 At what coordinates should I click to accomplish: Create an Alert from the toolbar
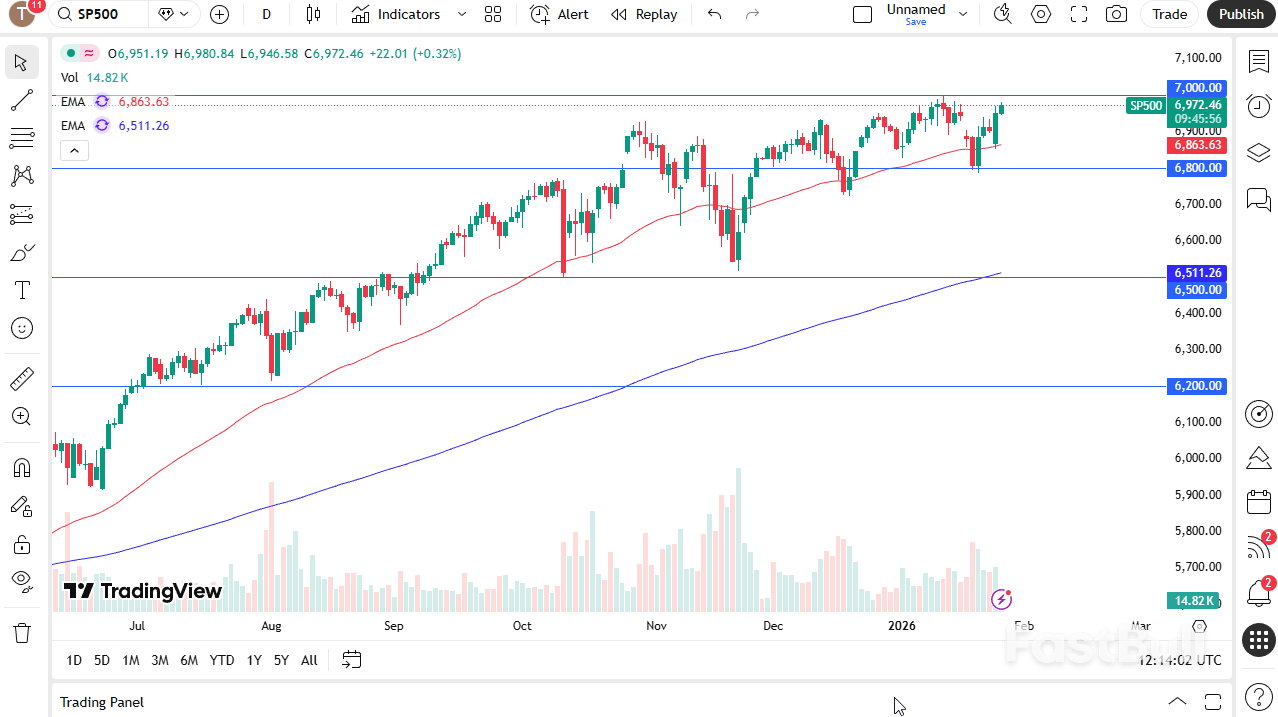point(558,14)
